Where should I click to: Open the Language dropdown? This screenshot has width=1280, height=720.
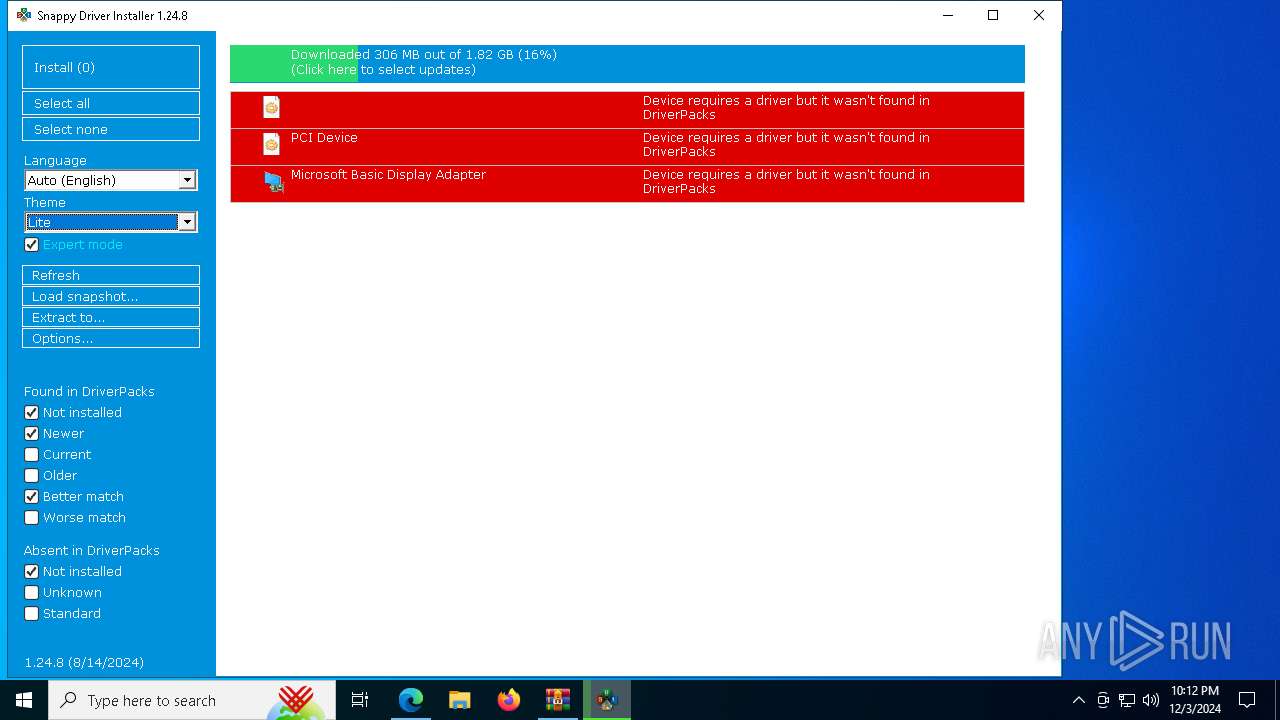[x=111, y=180]
